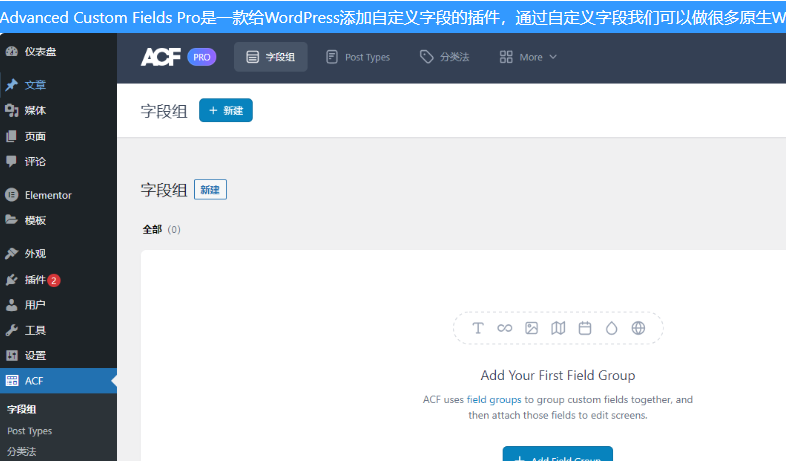Expand the More dropdown chevron
This screenshot has height=461, width=786.
click(553, 57)
